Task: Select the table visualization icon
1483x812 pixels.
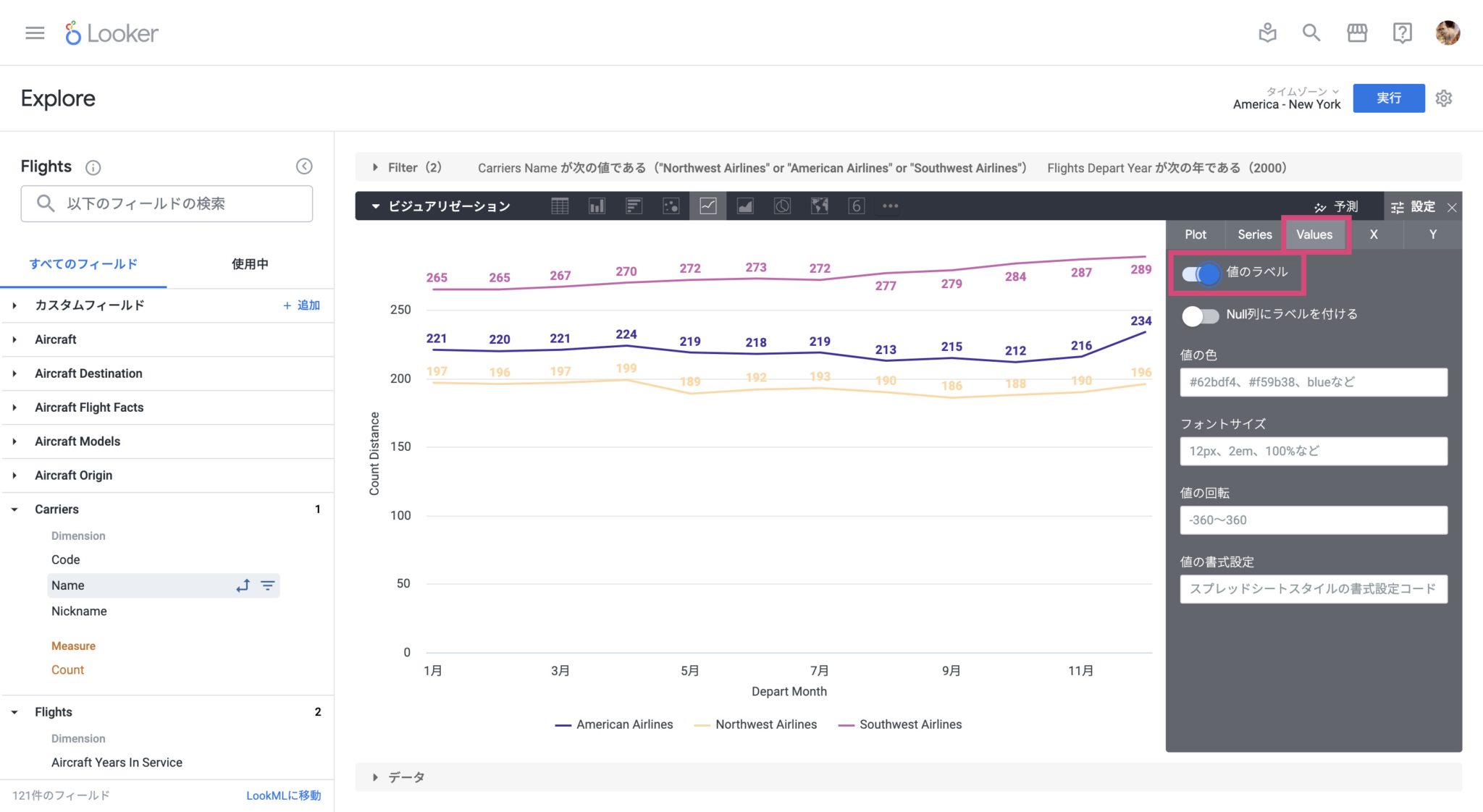Action: [560, 206]
